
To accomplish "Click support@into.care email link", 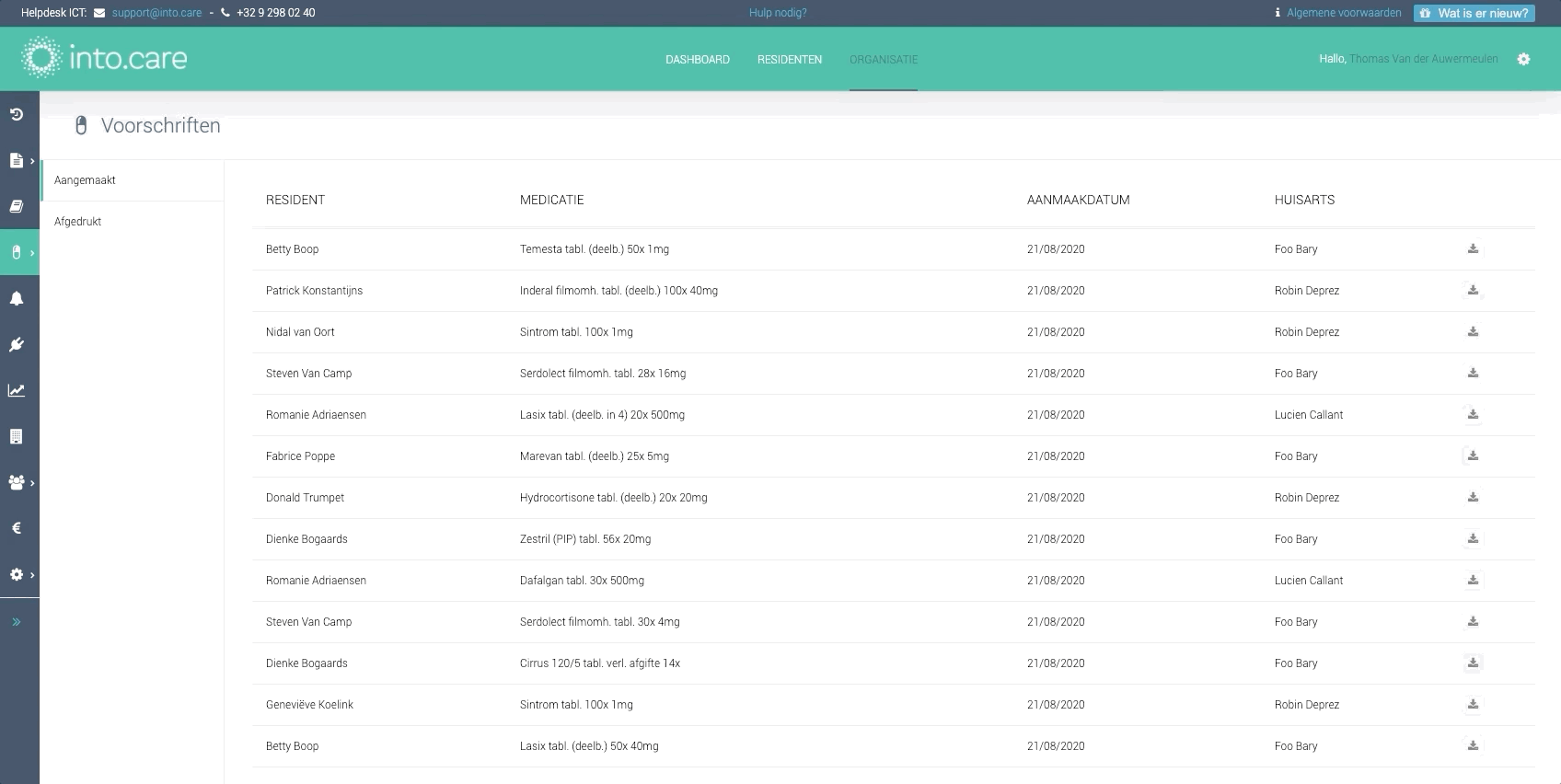I will [x=156, y=13].
